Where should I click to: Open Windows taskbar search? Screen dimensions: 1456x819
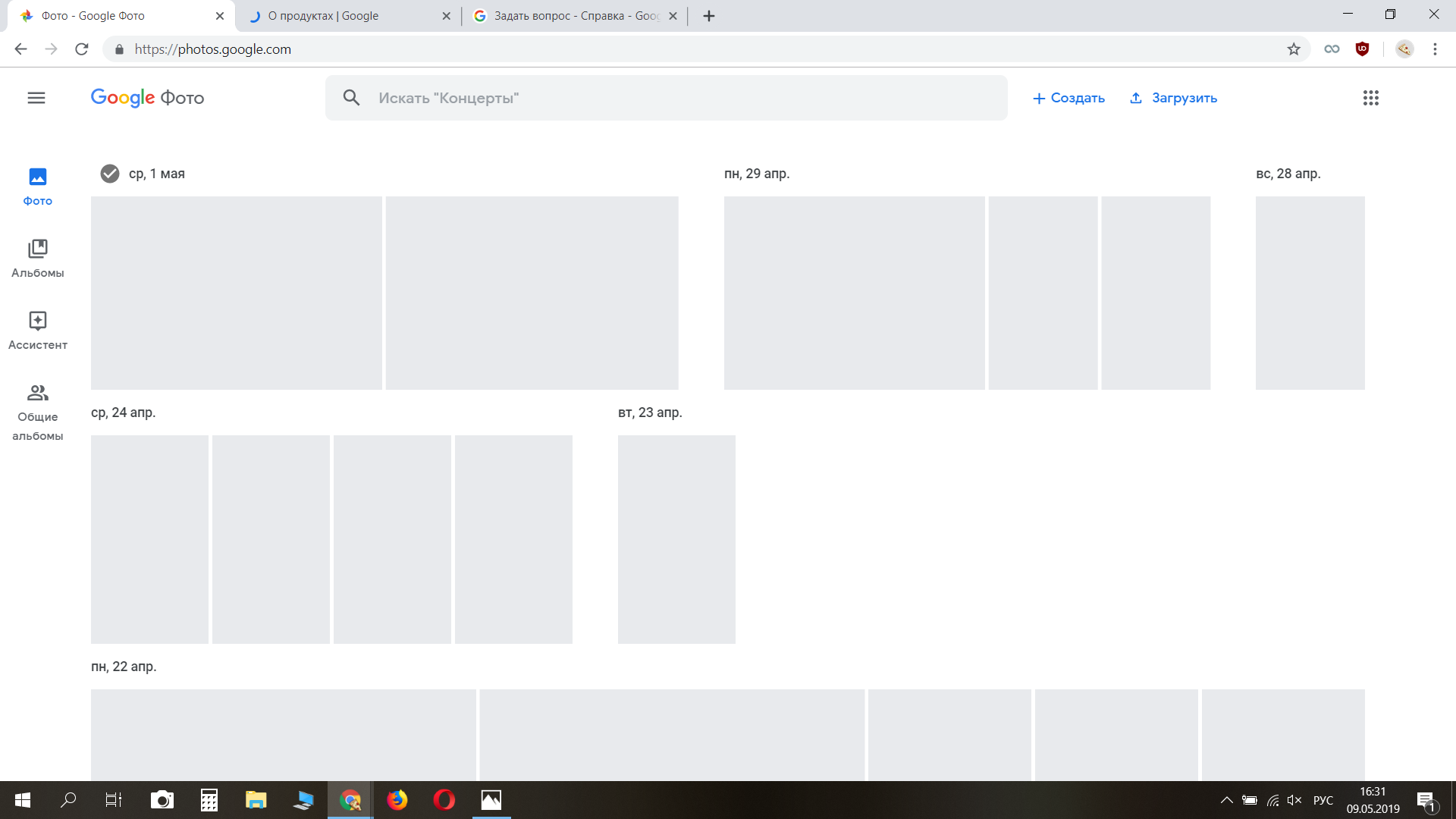click(68, 800)
